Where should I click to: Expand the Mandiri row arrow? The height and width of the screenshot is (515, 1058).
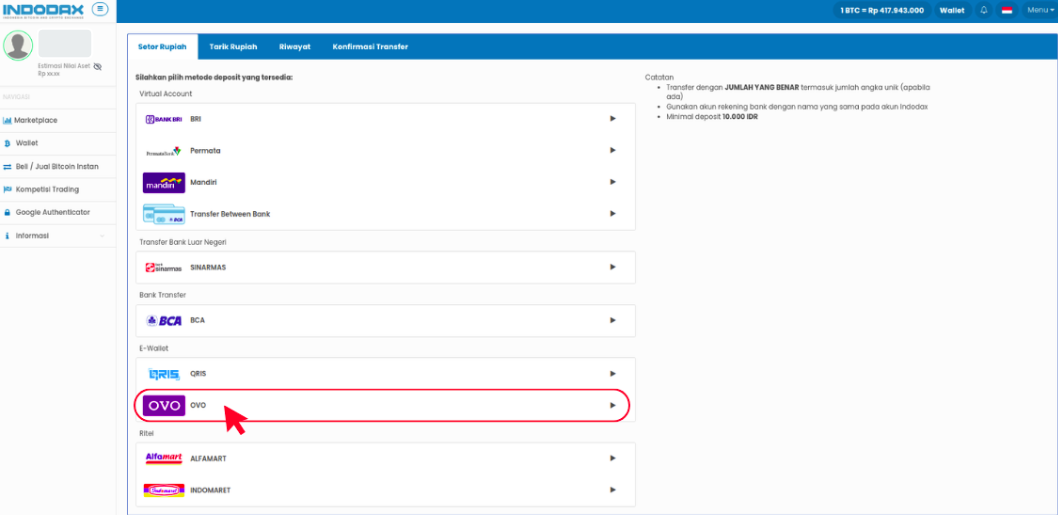tap(613, 182)
